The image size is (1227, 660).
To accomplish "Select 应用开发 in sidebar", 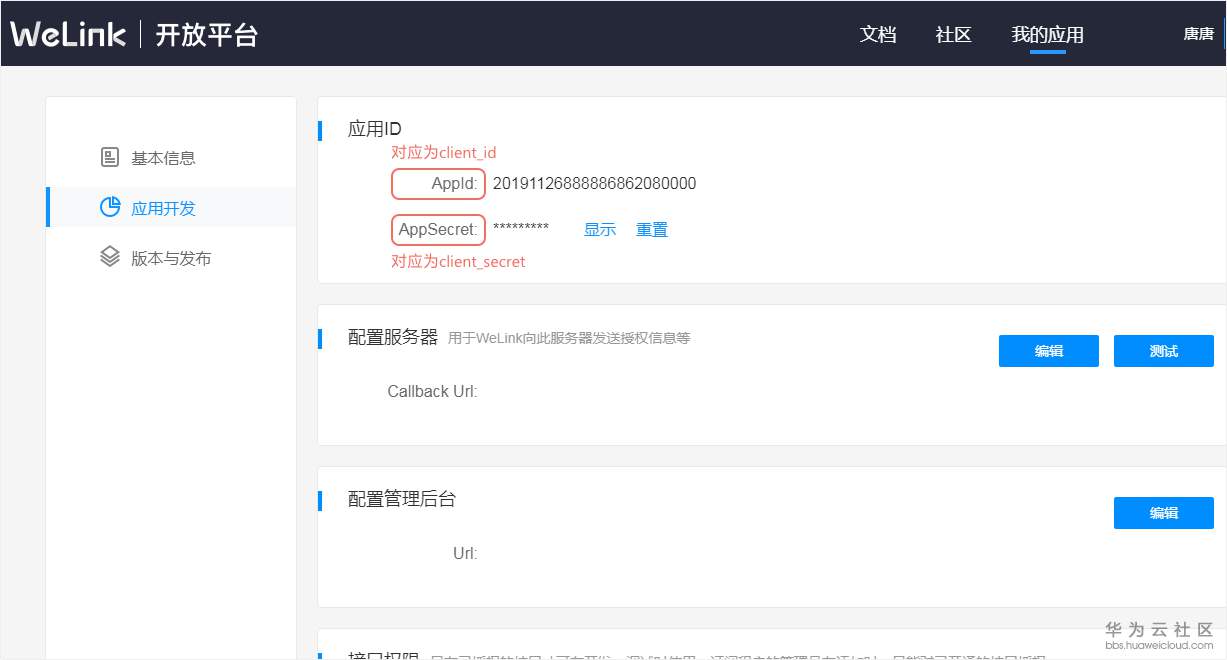I will pos(163,208).
